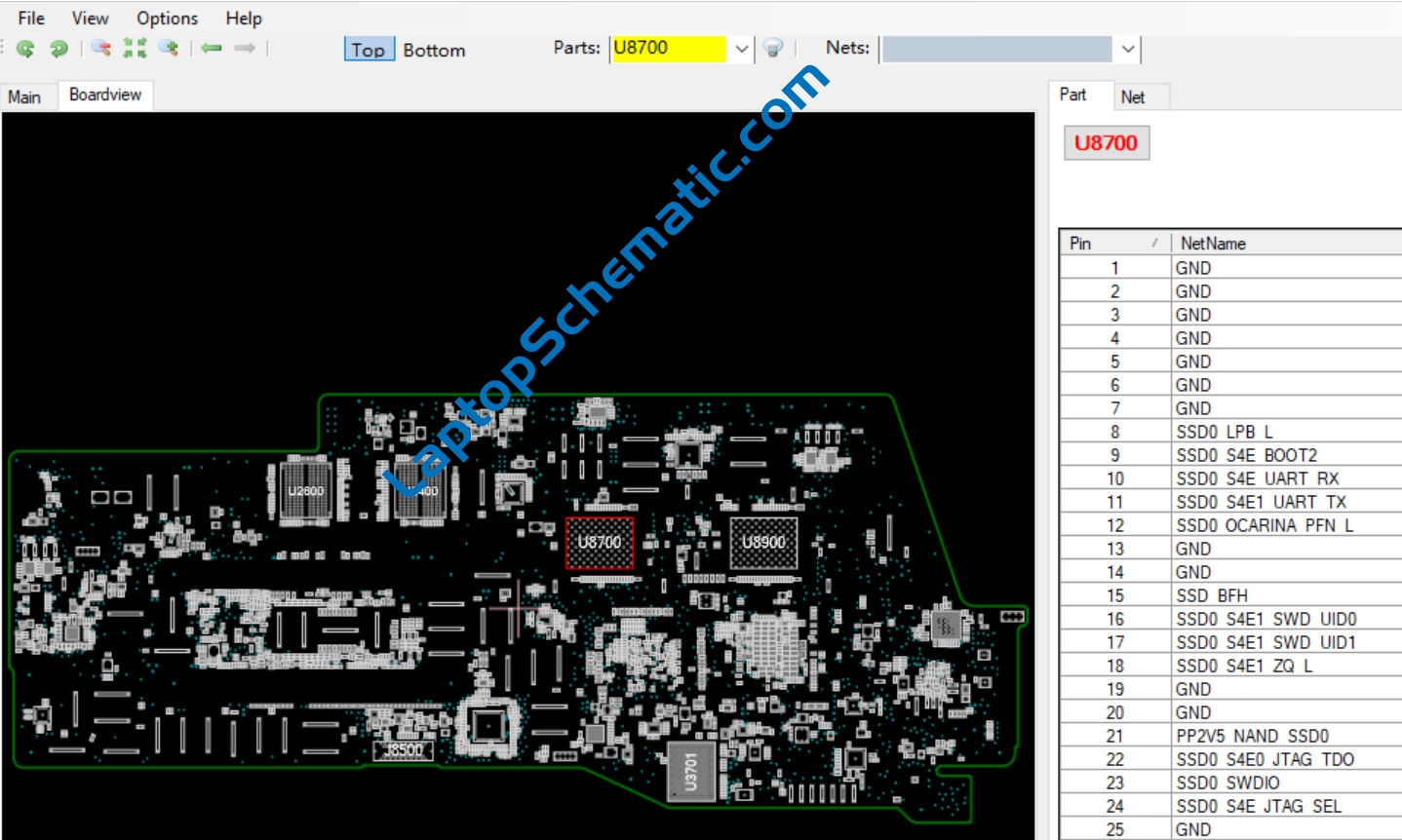Image resolution: width=1402 pixels, height=840 pixels.
Task: Toggle the Top board side view
Action: [369, 50]
